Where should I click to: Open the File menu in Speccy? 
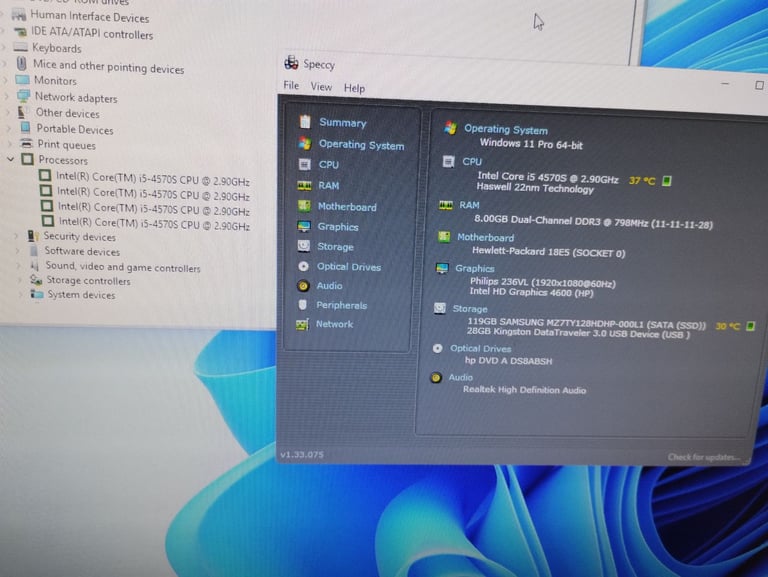291,85
